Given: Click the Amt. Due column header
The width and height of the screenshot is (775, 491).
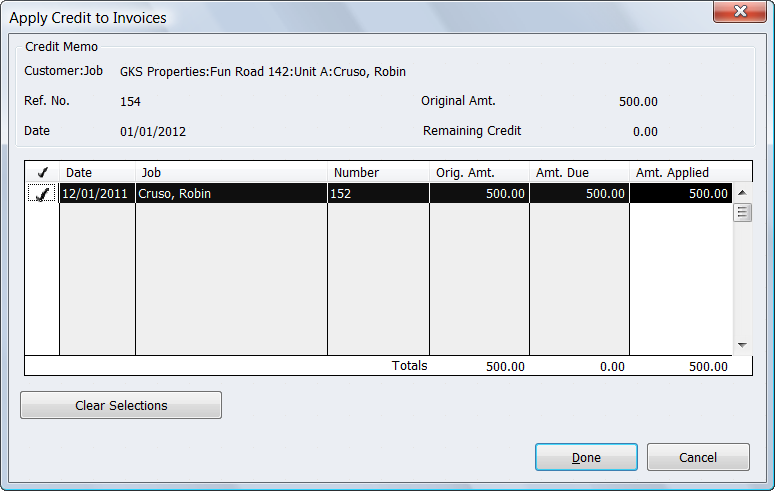Looking at the screenshot, I should (x=580, y=173).
